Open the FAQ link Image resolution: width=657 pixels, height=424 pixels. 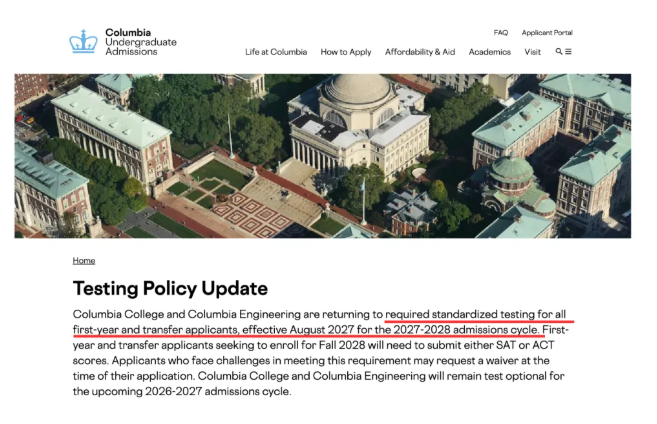tap(501, 33)
